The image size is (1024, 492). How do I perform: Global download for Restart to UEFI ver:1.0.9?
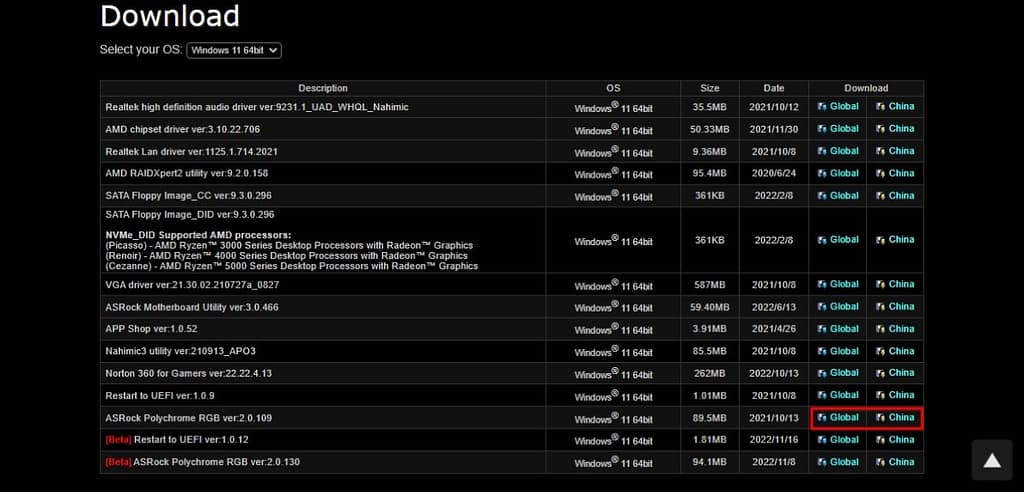(x=838, y=395)
